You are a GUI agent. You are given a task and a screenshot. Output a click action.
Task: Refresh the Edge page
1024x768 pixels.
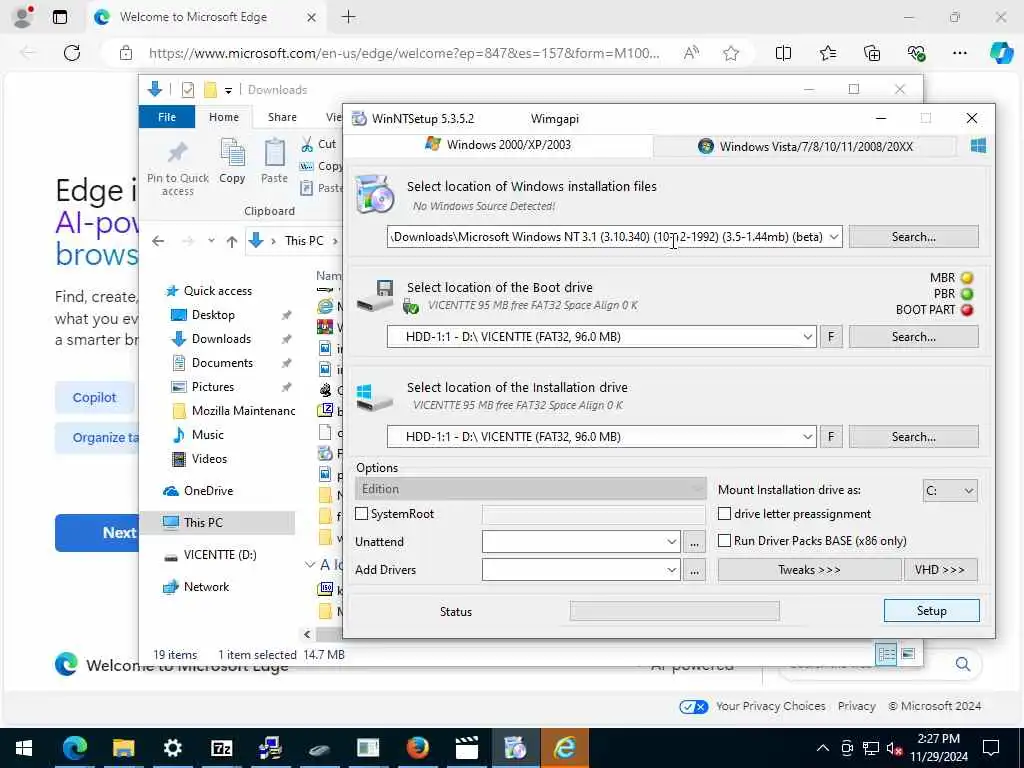72,53
